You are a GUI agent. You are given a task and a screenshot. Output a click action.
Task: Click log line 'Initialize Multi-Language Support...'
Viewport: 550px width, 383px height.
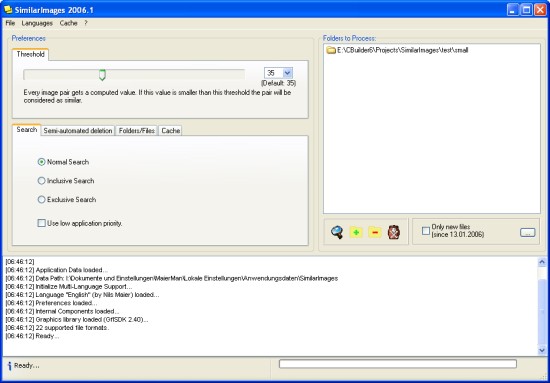click(69, 287)
